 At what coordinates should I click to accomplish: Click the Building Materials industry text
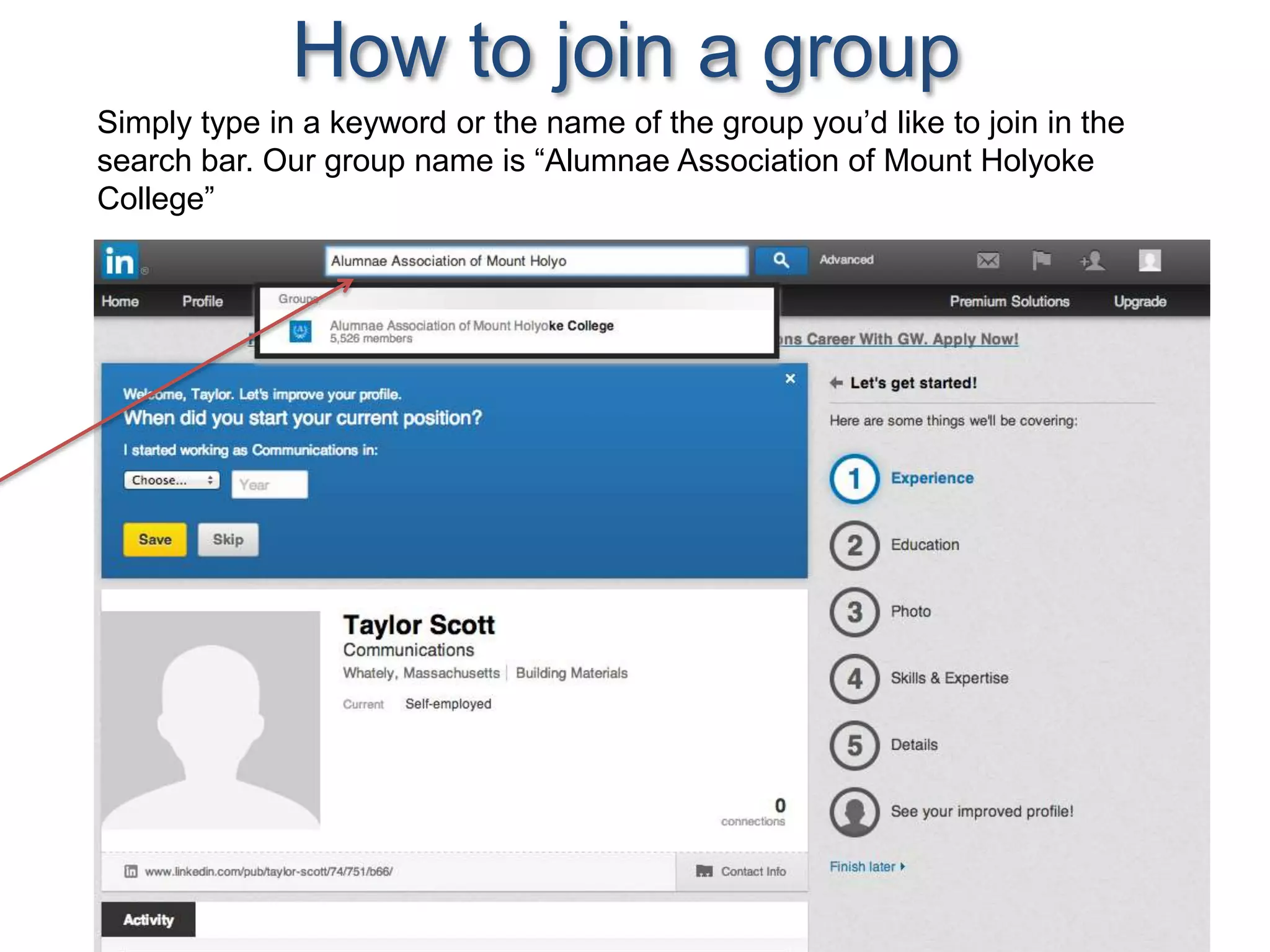tap(572, 673)
